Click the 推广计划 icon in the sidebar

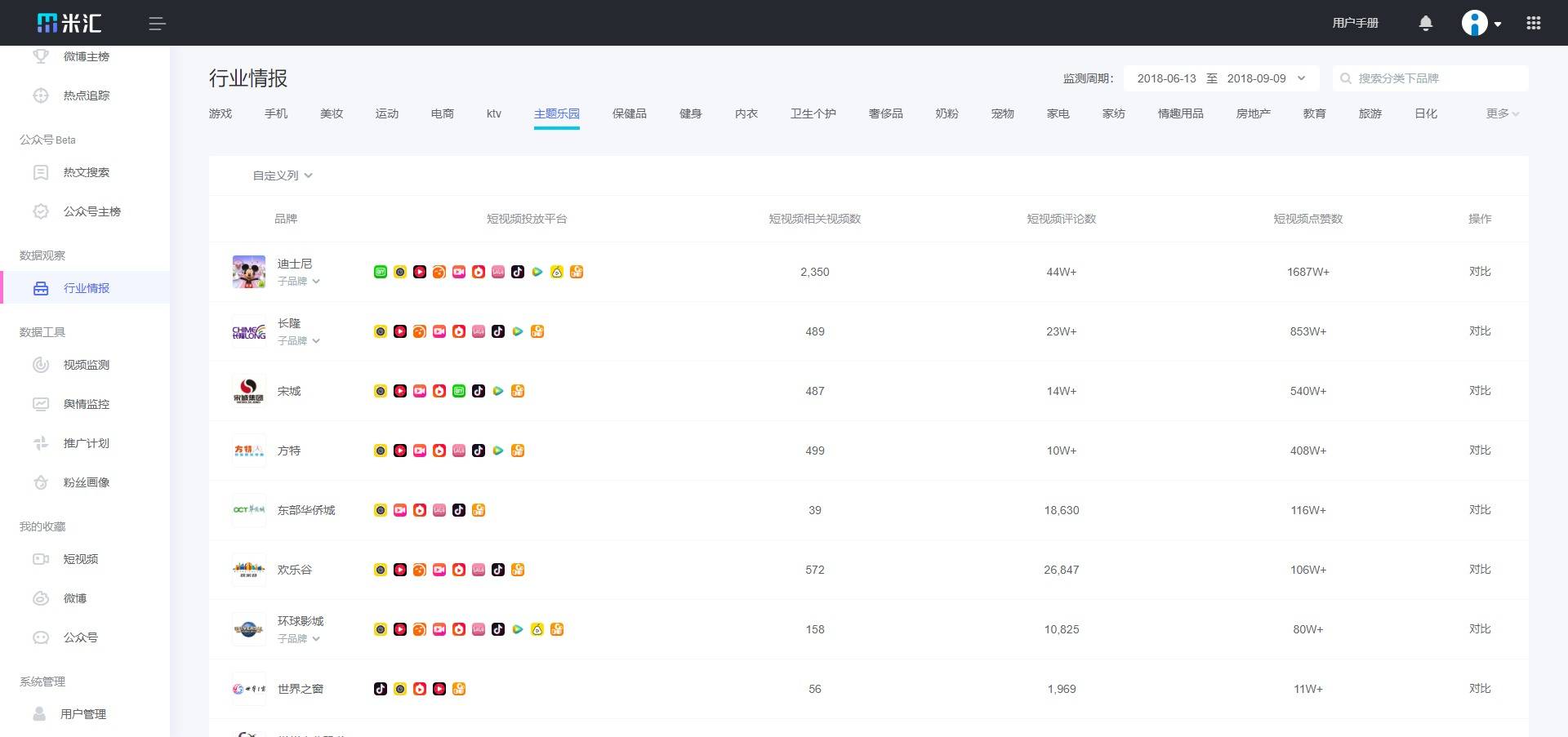click(x=41, y=443)
